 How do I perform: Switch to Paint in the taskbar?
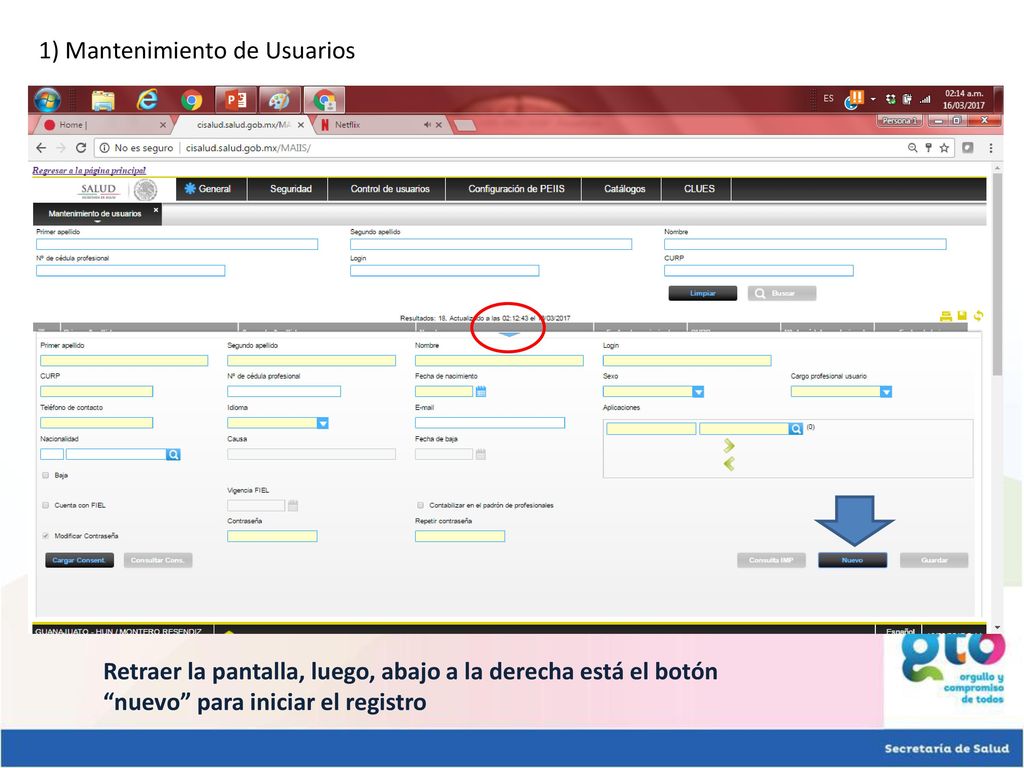pyautogui.click(x=280, y=100)
